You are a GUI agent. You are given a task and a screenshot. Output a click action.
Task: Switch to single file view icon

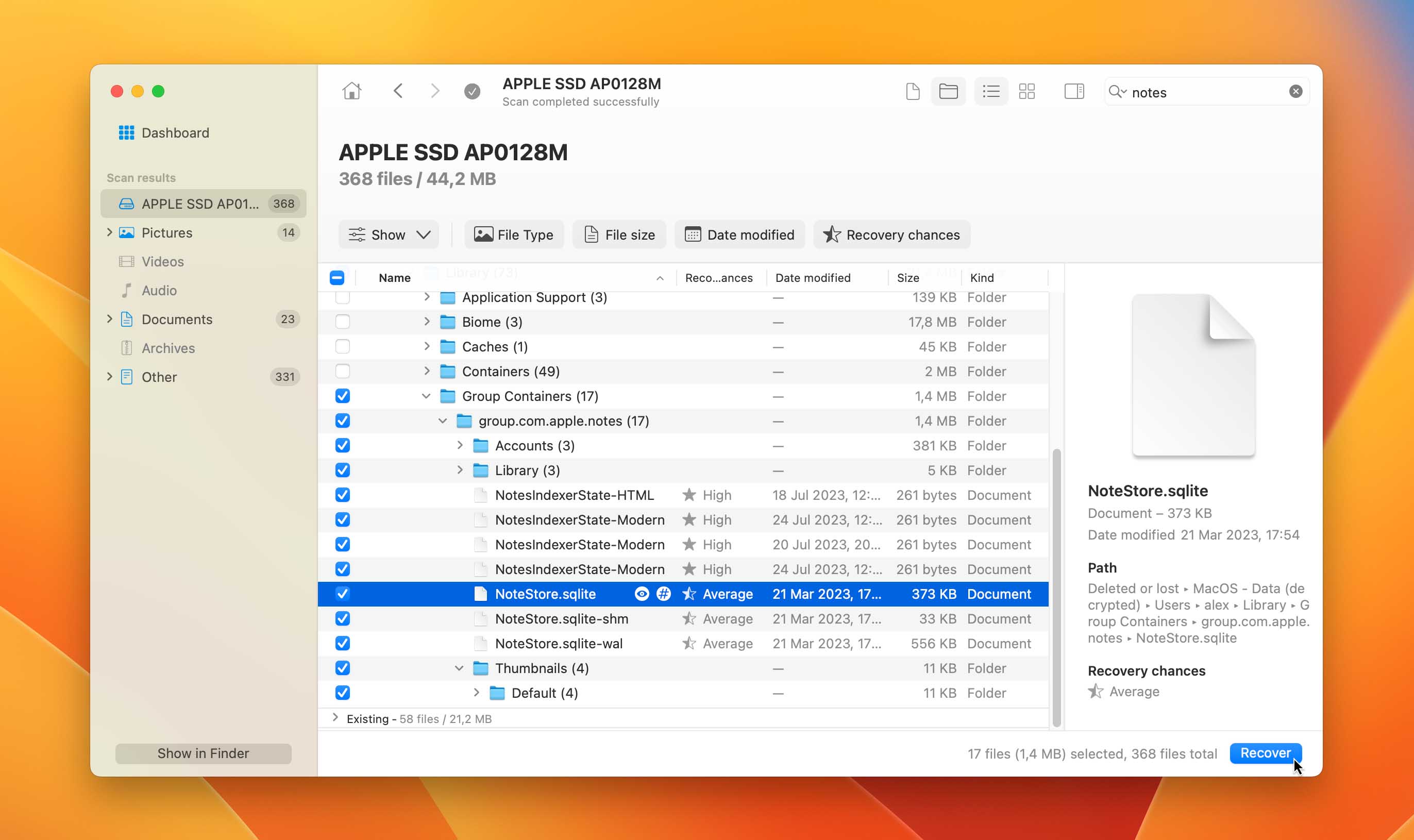(912, 91)
